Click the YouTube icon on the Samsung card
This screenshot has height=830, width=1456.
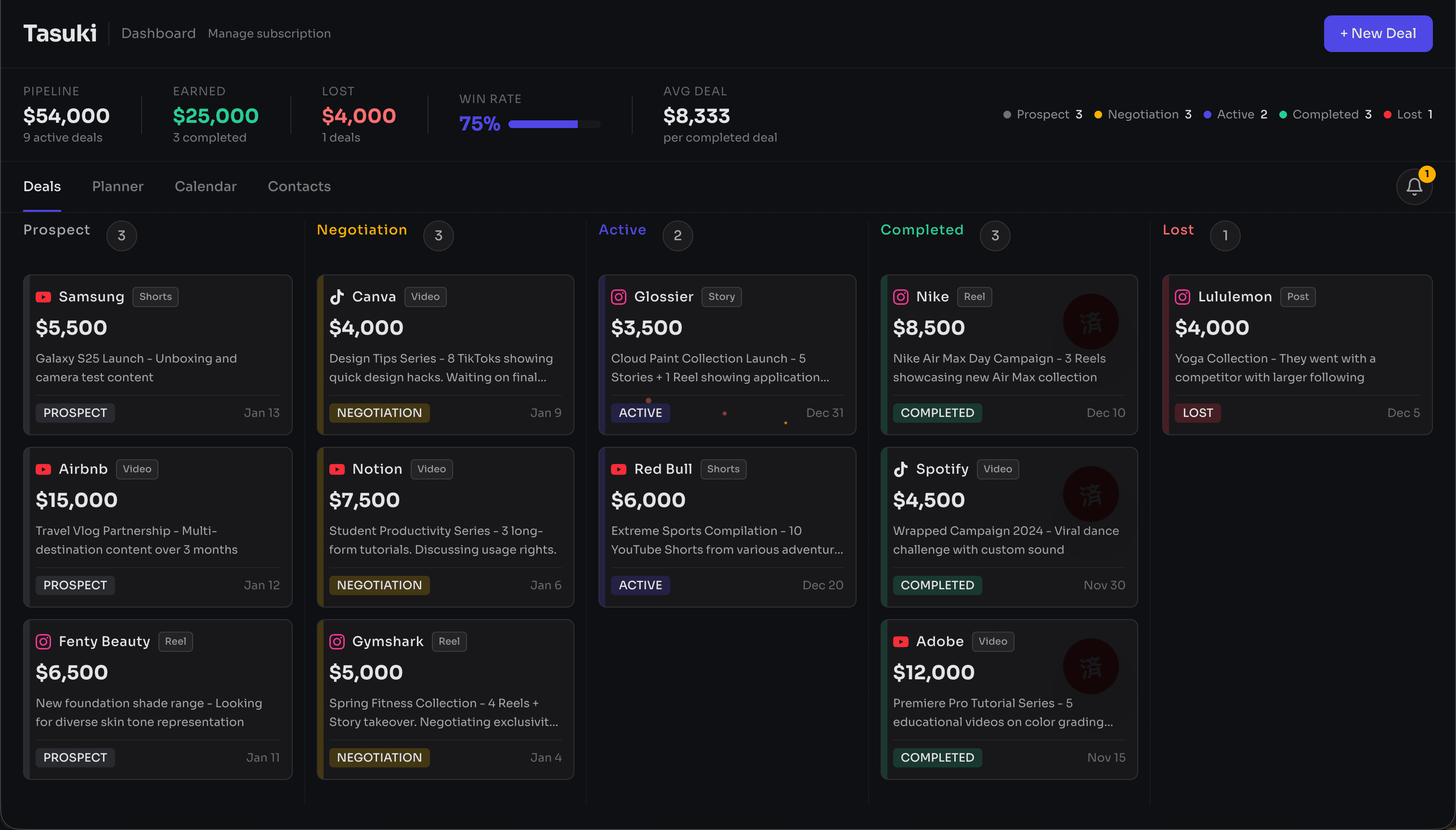pos(43,297)
